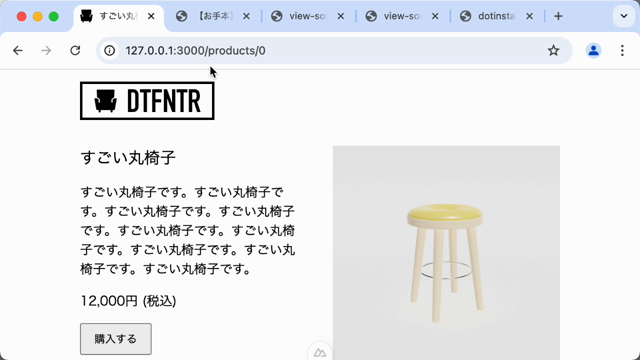Screen dimensions: 640x360
Task: Click the すごい丸椅子 product heading
Action: tap(128, 158)
